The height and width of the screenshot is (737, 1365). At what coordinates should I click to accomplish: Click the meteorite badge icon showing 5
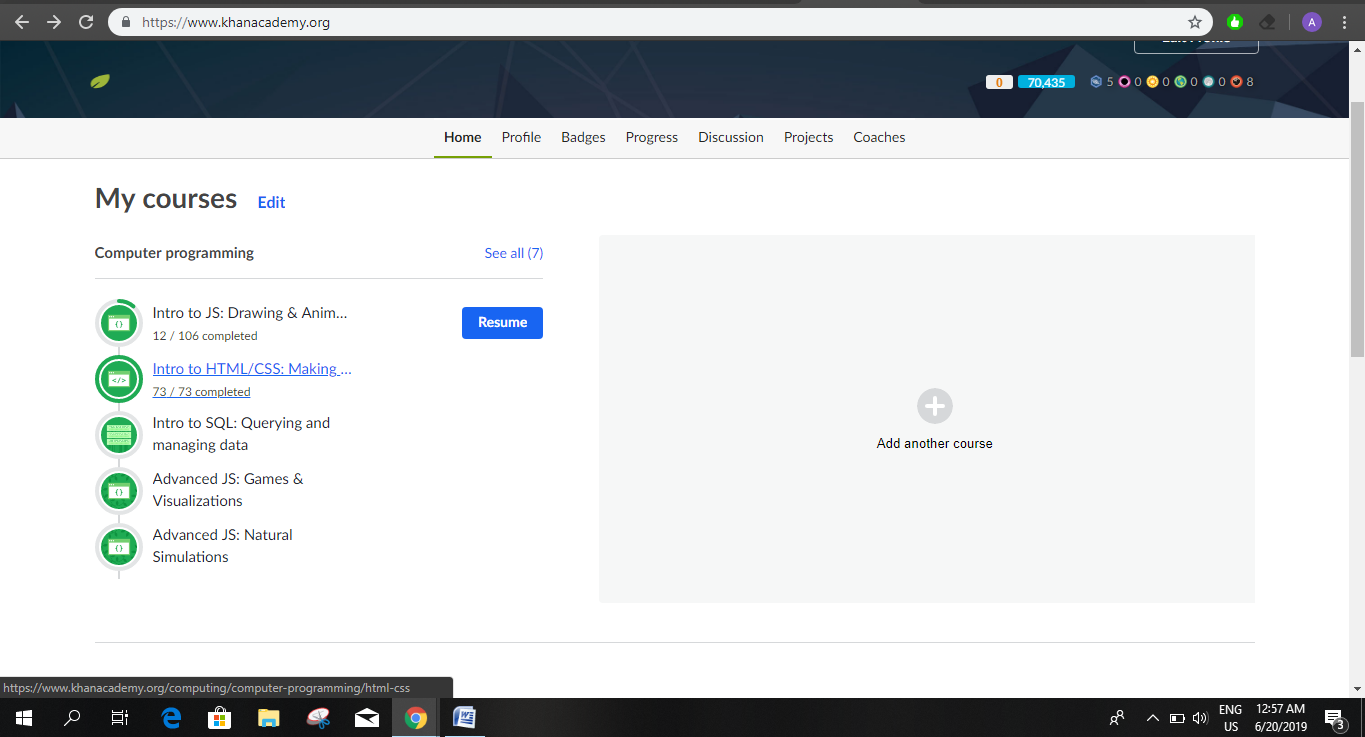pyautogui.click(x=1096, y=82)
